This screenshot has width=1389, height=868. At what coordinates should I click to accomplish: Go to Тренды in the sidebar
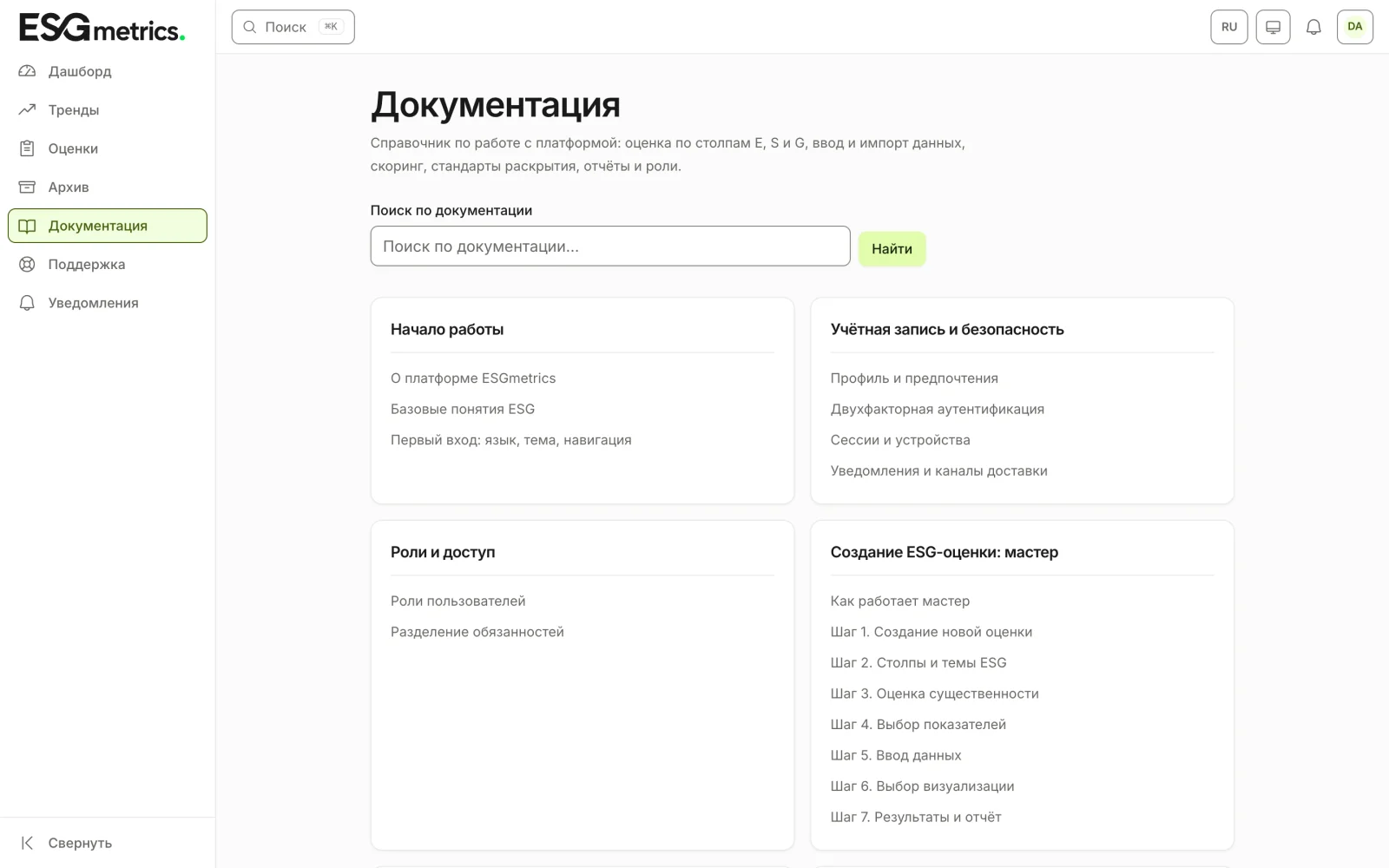click(108, 109)
